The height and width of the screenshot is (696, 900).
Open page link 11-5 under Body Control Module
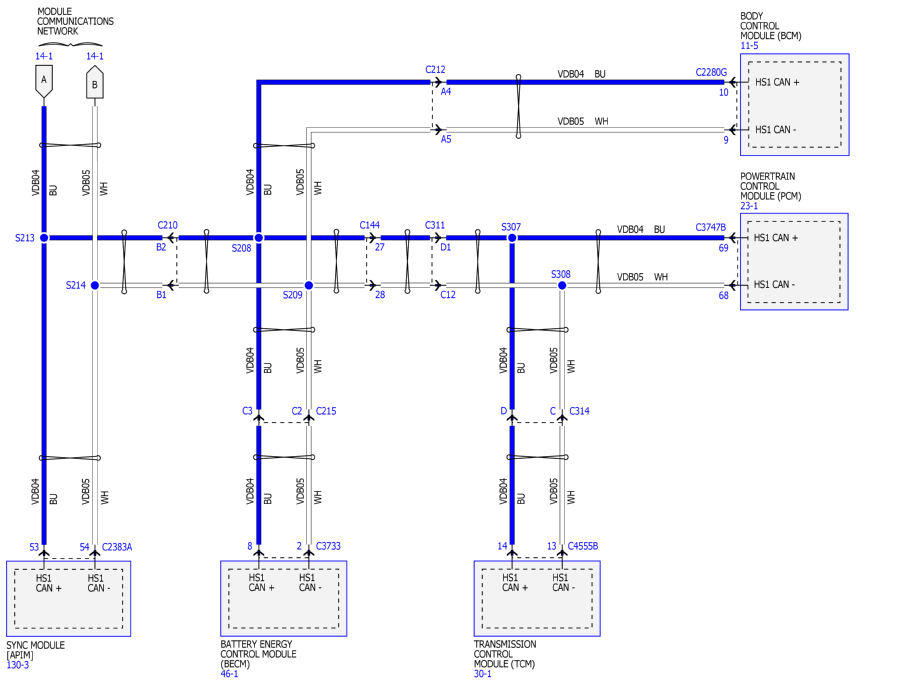click(x=749, y=46)
